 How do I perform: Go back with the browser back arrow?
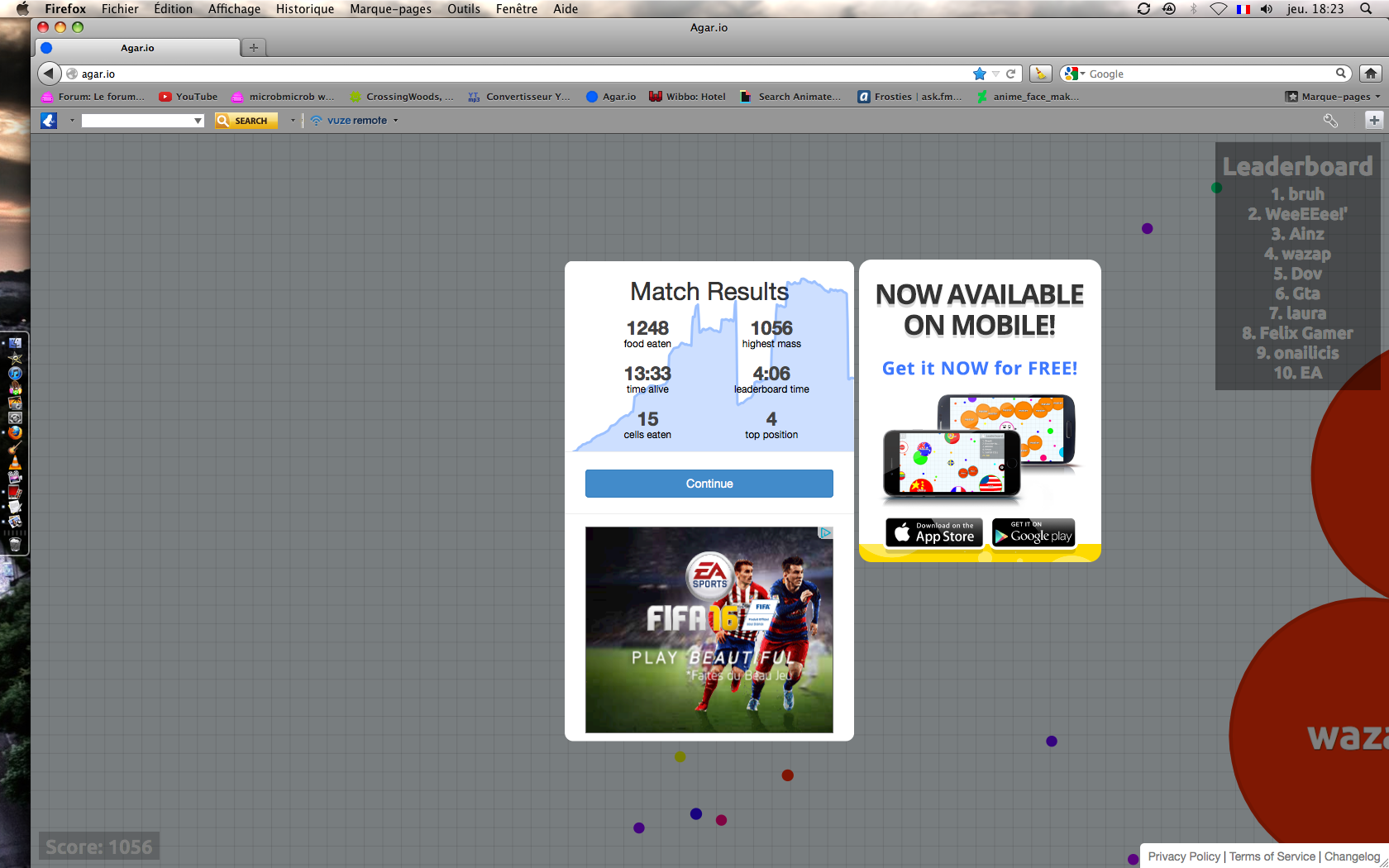[49, 74]
